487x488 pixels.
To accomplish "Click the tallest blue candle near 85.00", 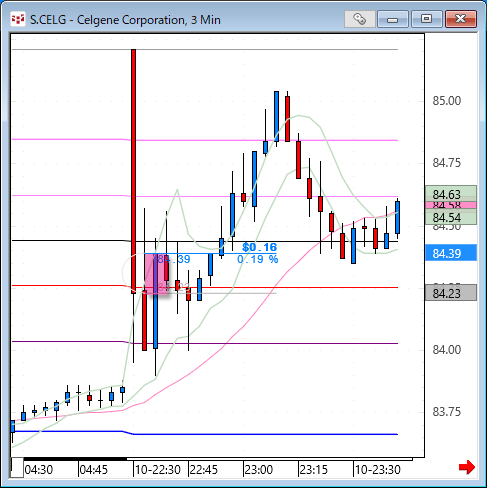I will (276, 116).
